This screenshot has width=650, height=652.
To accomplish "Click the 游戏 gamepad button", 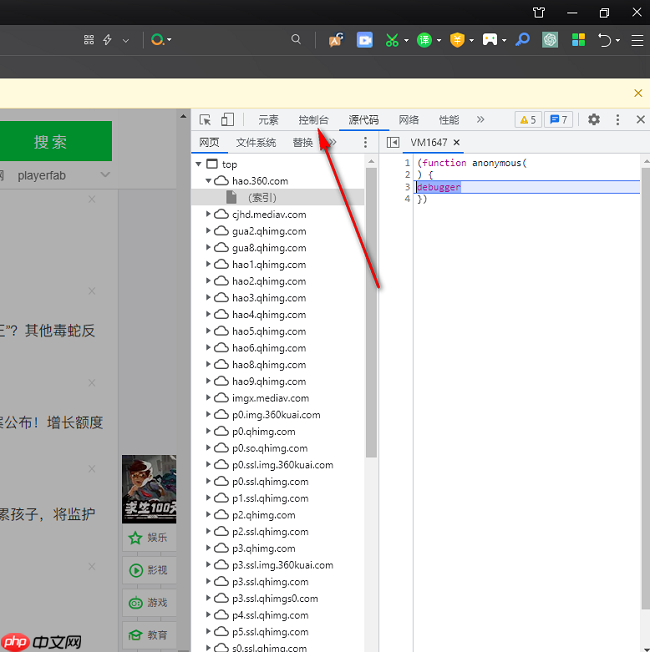I will click(x=149, y=603).
